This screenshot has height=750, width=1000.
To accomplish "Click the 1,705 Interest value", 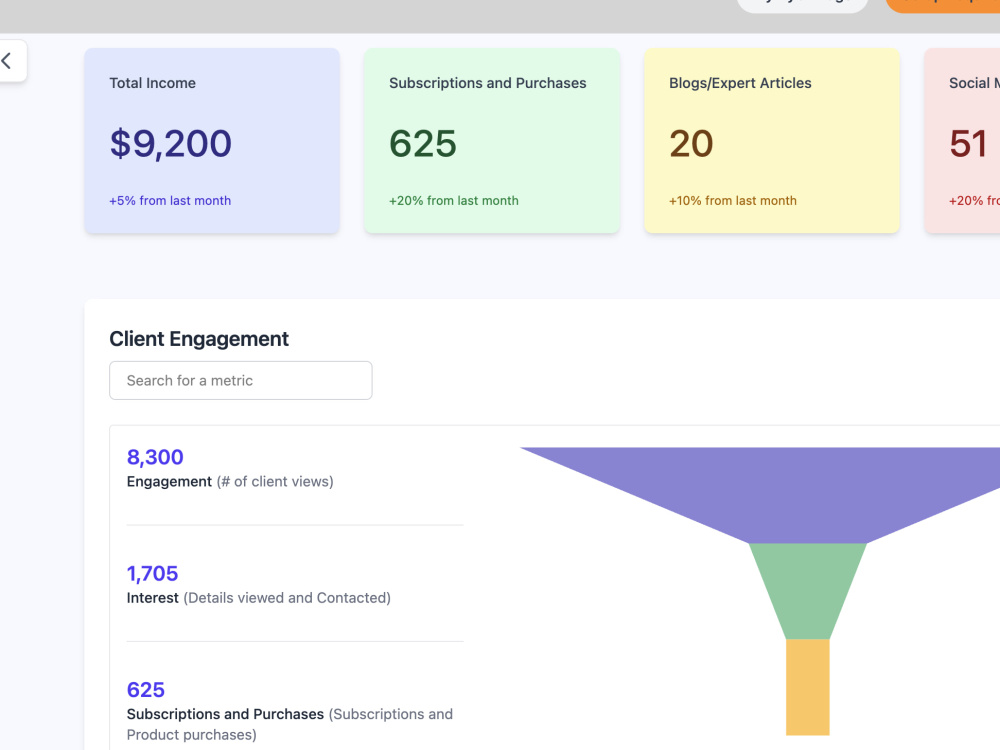I will click(152, 573).
